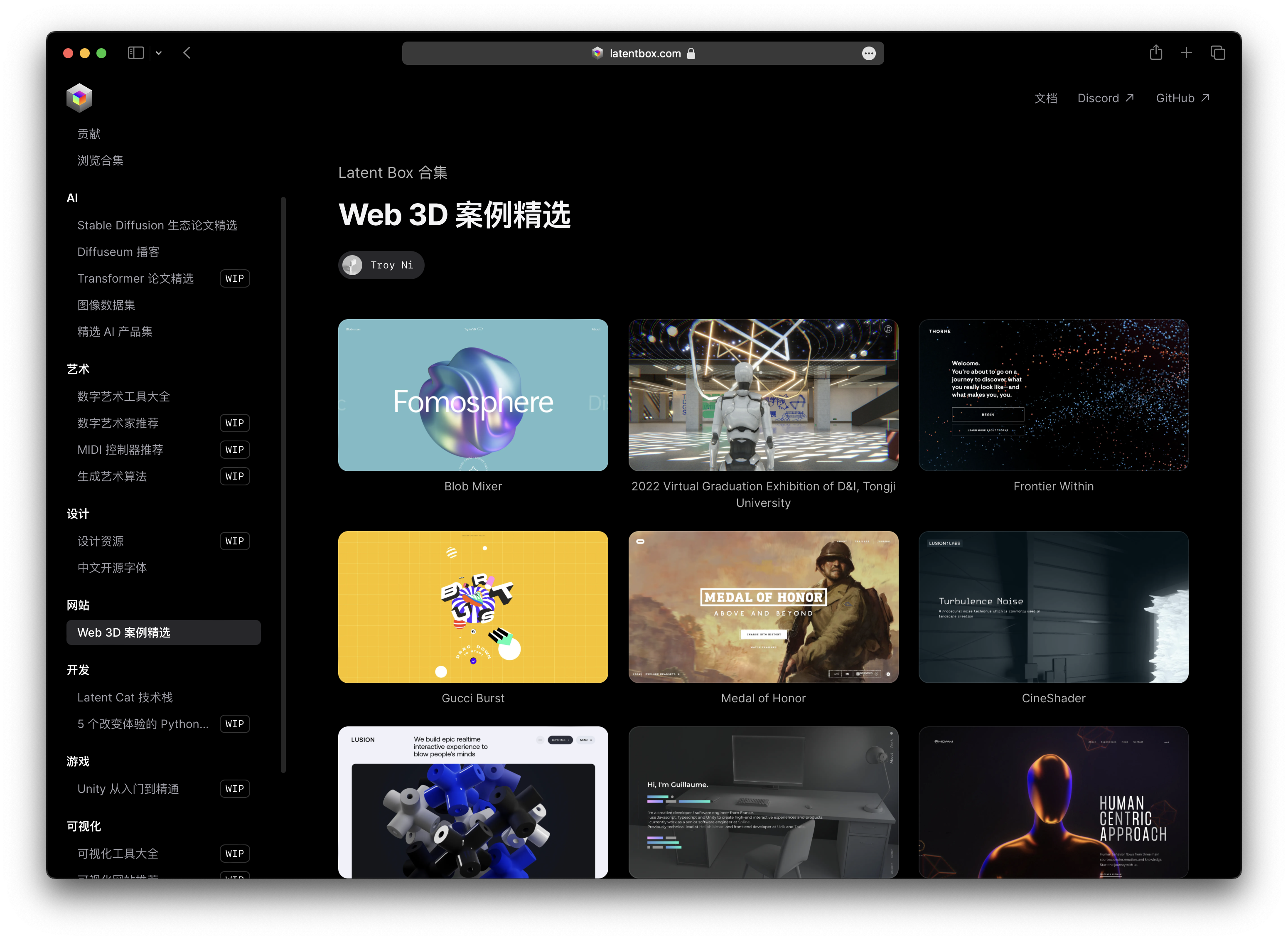Click the green macOS fullscreen button
Viewport: 1288px width, 940px height.
pyautogui.click(x=101, y=53)
